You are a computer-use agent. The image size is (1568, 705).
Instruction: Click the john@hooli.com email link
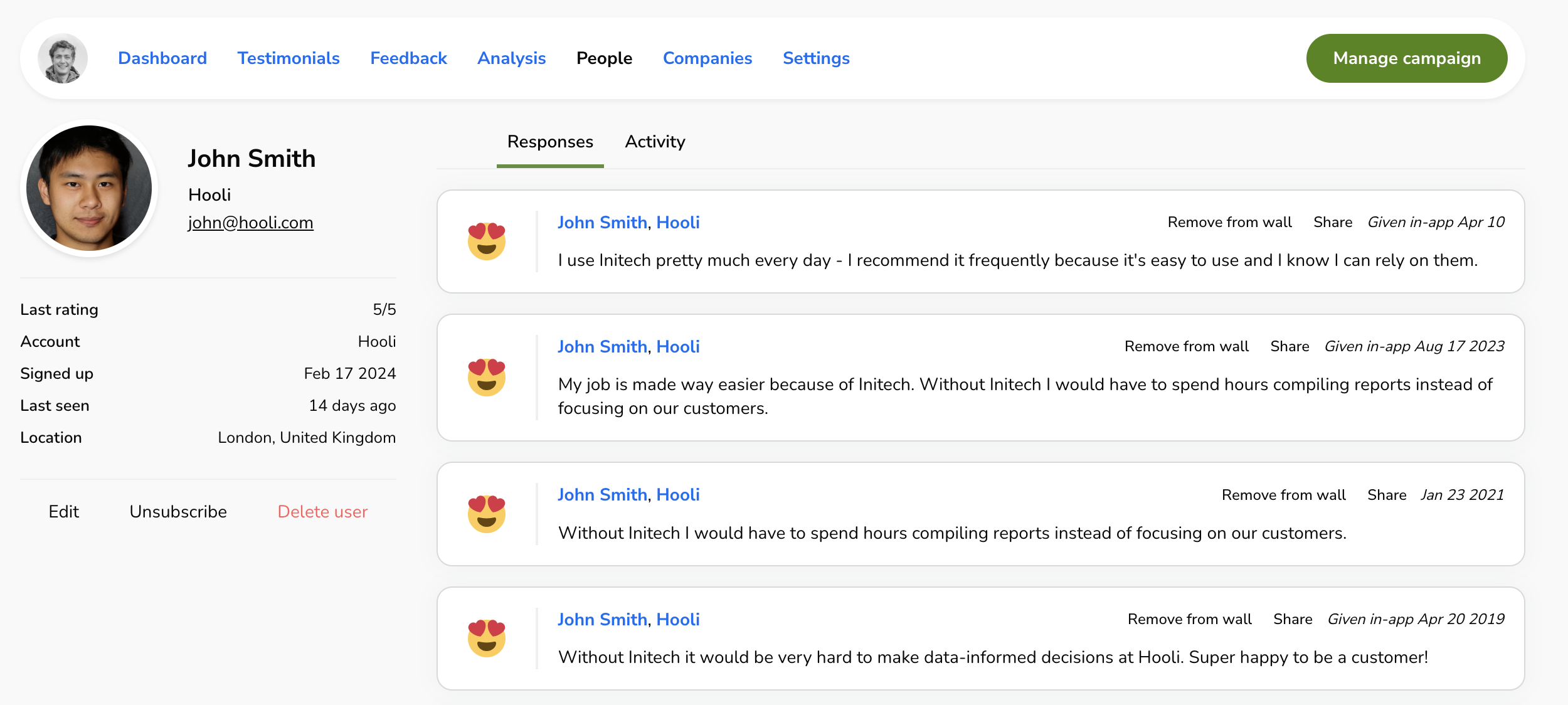(250, 223)
